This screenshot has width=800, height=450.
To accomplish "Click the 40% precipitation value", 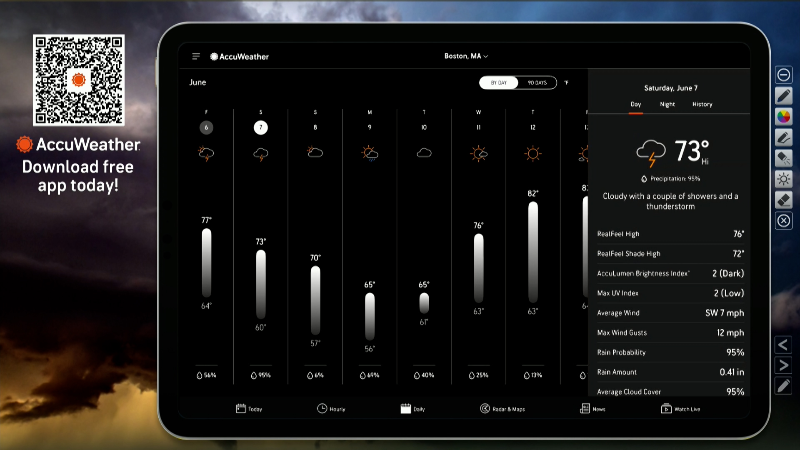I will coord(424,375).
